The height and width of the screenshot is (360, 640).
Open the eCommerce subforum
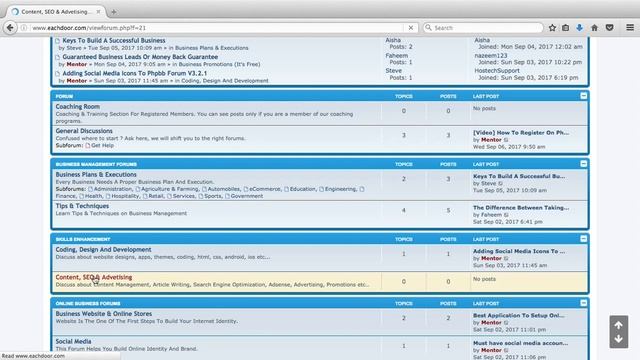(264, 189)
